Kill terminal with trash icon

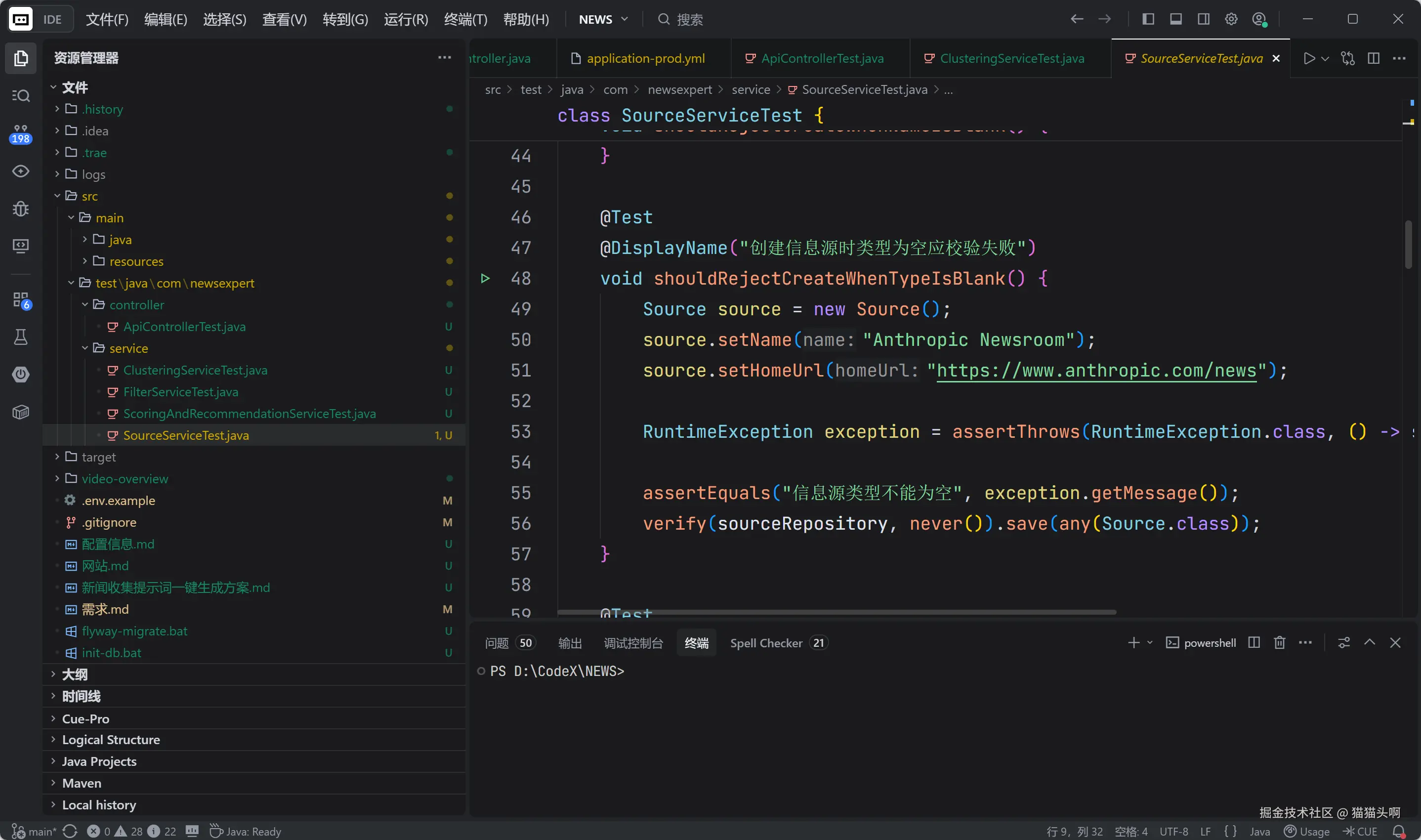pos(1280,642)
